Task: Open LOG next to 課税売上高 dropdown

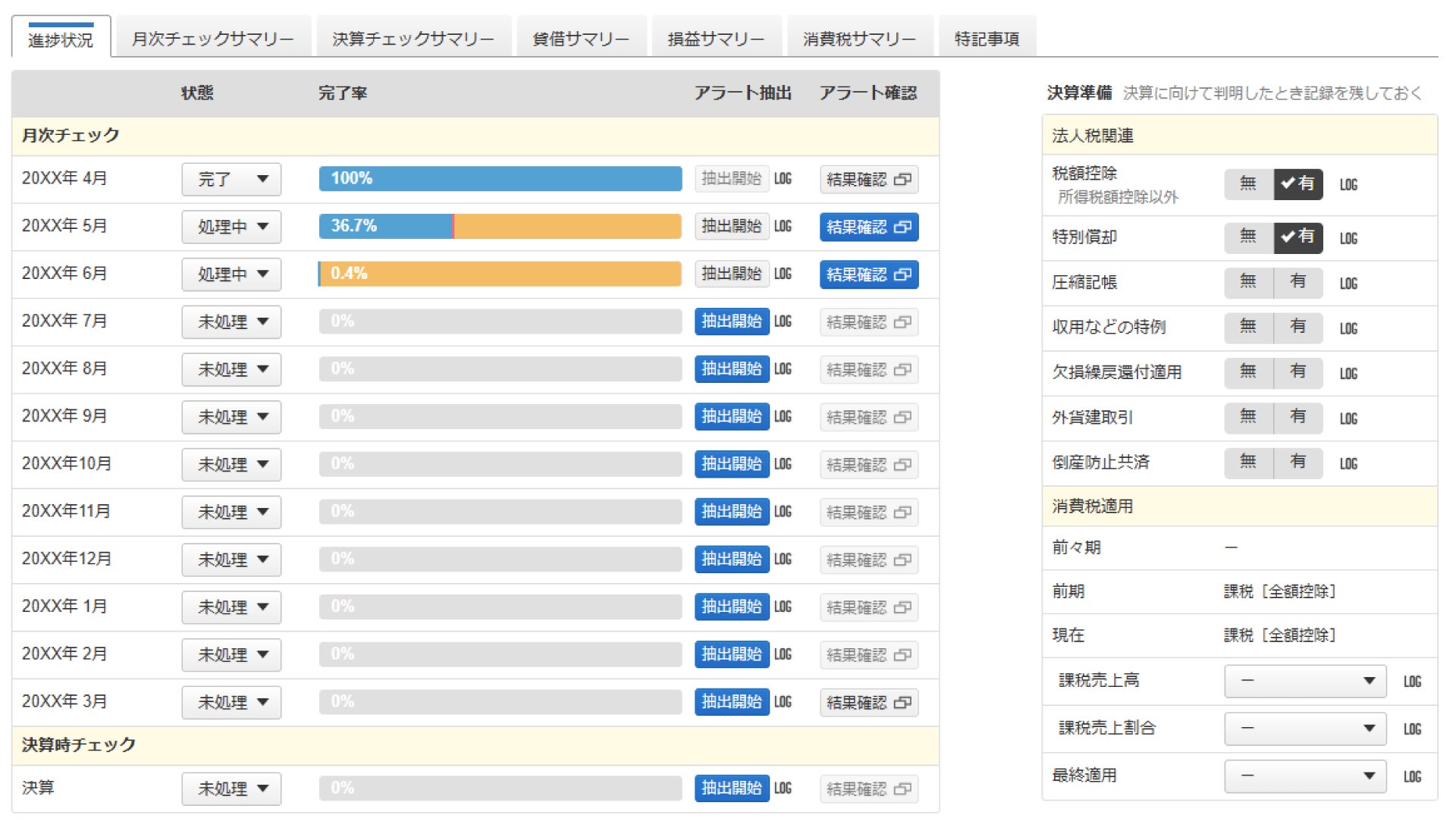Action: coord(1411,681)
